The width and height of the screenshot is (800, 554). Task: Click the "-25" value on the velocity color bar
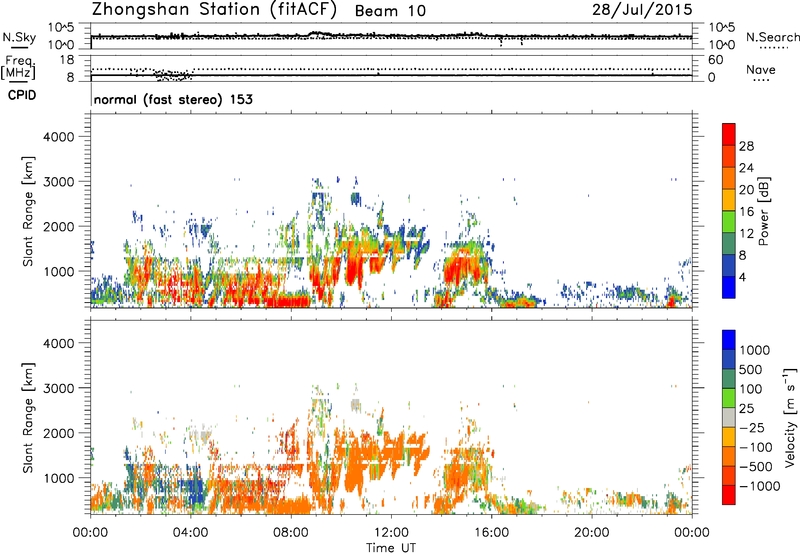752,428
